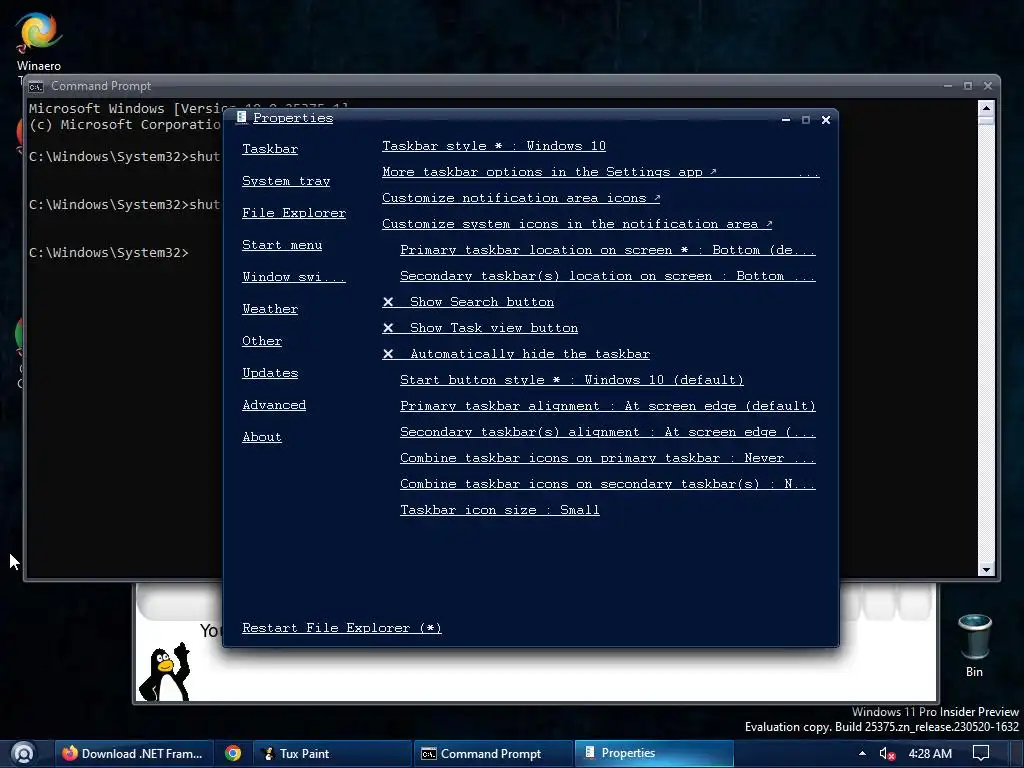Toggle Automatically hide the taskbar

(x=516, y=354)
